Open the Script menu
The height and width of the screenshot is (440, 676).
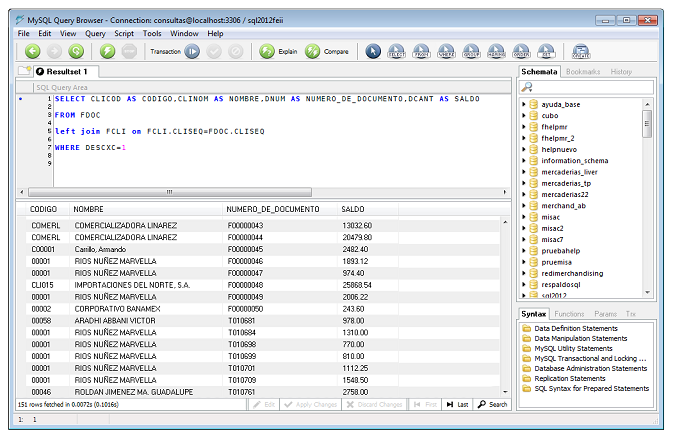pyautogui.click(x=124, y=33)
